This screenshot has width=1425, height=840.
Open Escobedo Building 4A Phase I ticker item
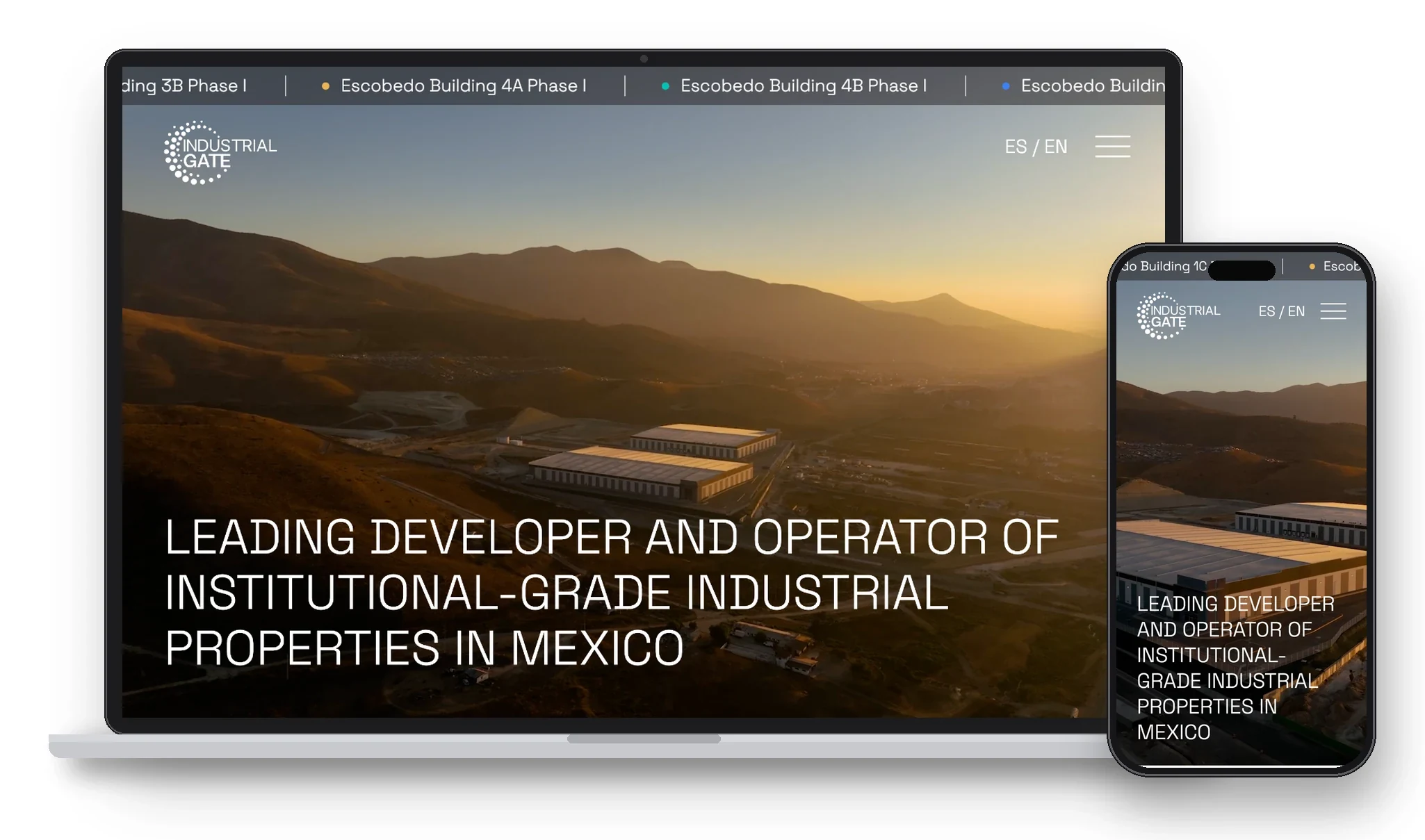[x=463, y=85]
